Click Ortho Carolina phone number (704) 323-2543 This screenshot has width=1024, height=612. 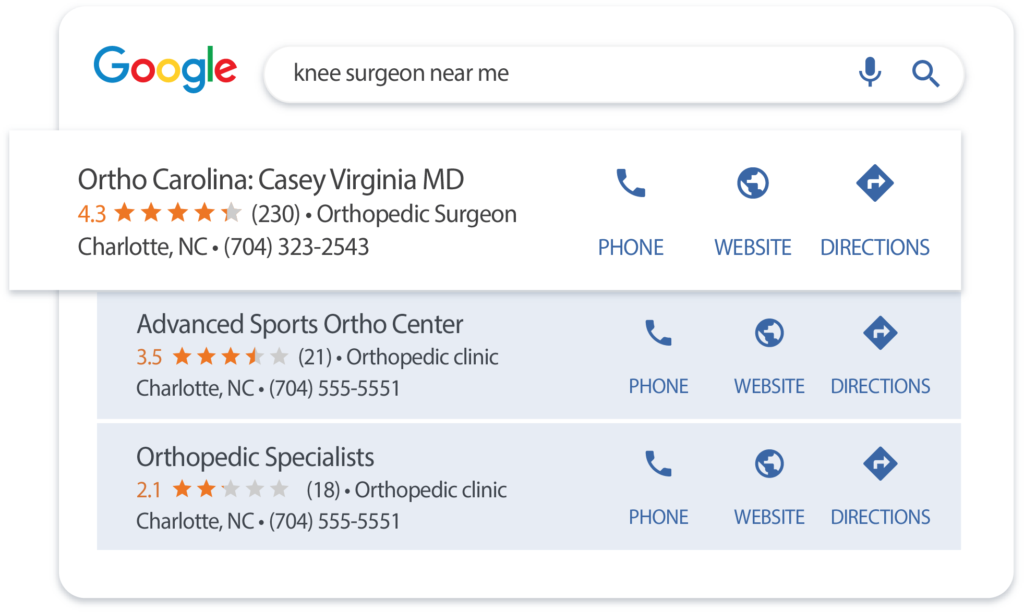296,246
